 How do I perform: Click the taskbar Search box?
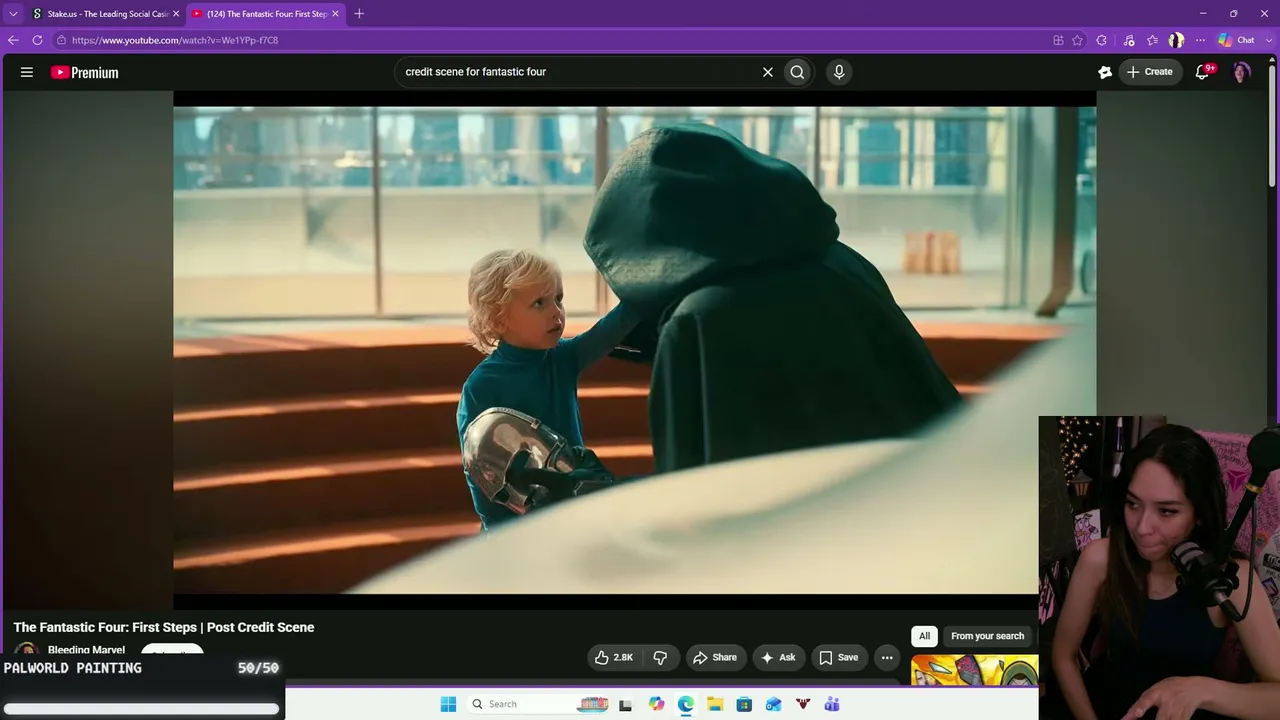click(x=537, y=704)
